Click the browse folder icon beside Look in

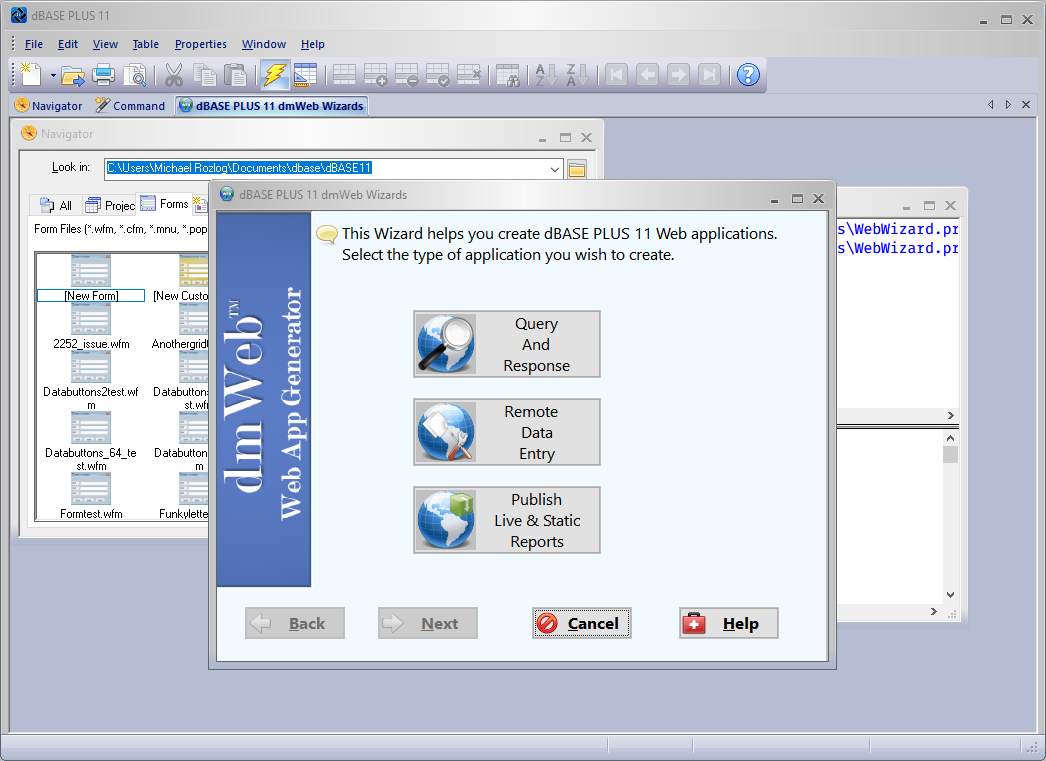click(577, 169)
